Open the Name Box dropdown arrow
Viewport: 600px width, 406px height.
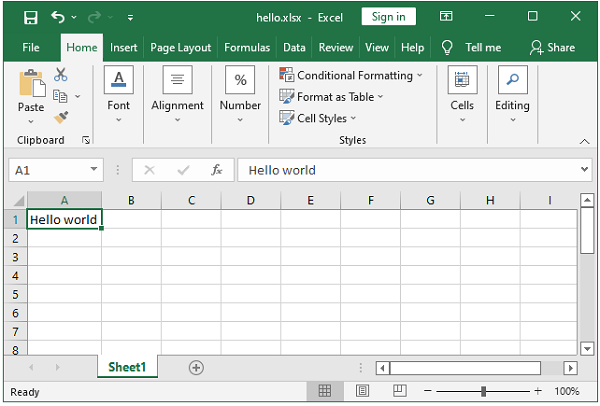coord(94,170)
